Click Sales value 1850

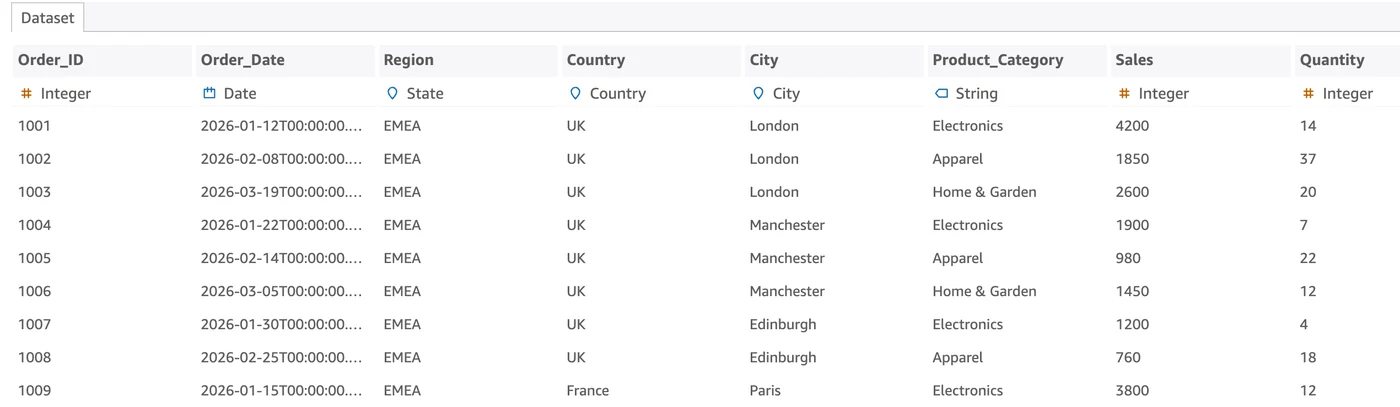[x=1132, y=159]
